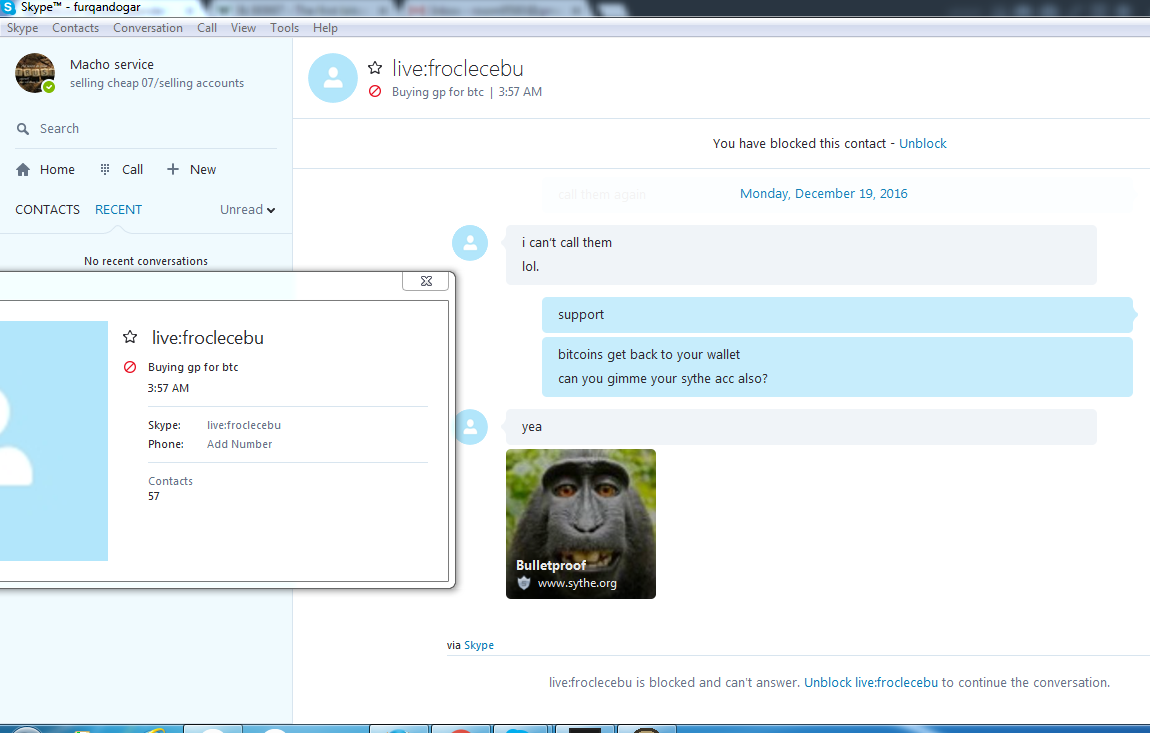Open the View menu
This screenshot has width=1150, height=733.
pyautogui.click(x=243, y=28)
